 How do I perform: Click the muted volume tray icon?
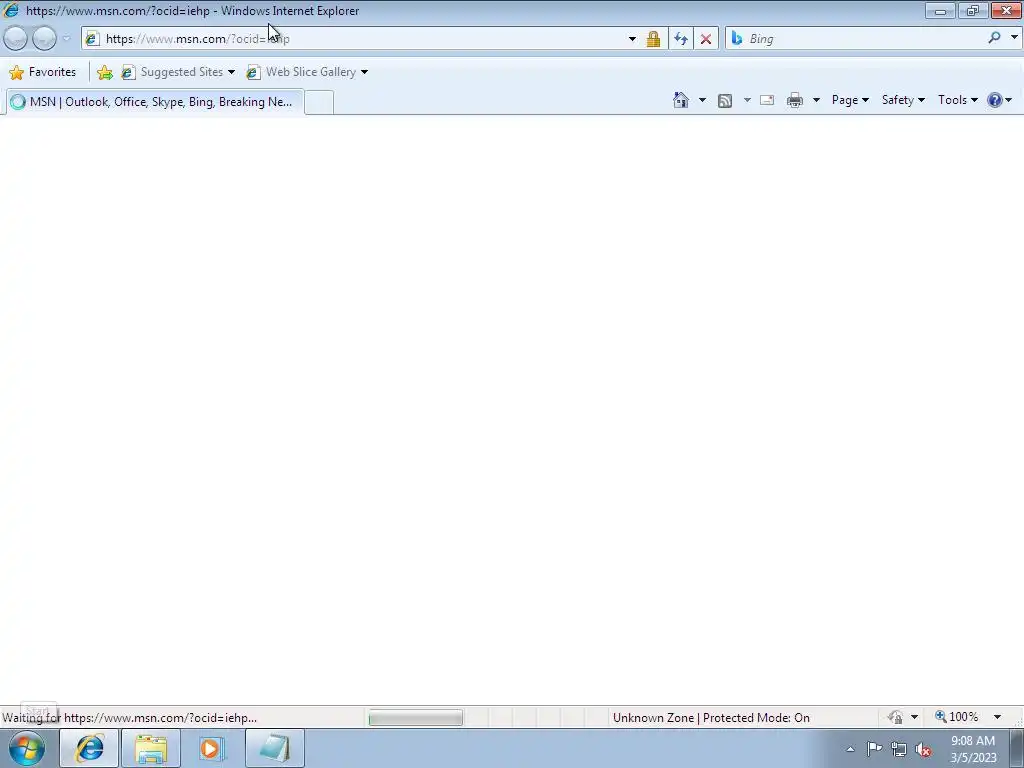pyautogui.click(x=923, y=749)
